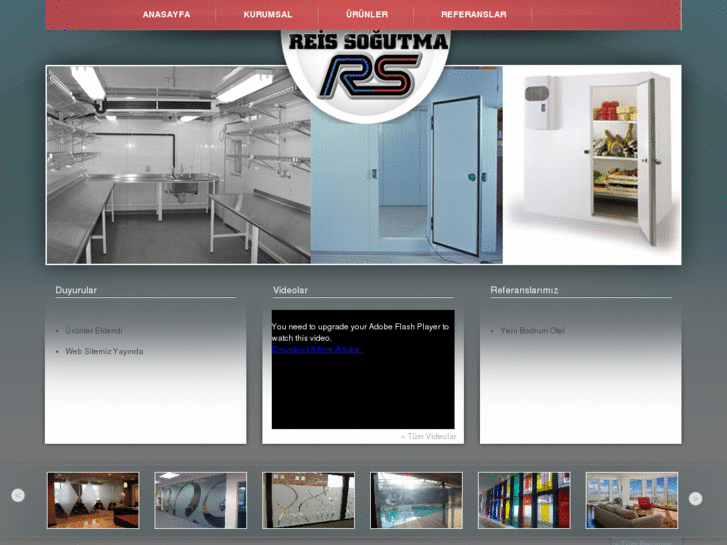Open the ANASAYFA menu item
The width and height of the screenshot is (727, 545).
166,15
